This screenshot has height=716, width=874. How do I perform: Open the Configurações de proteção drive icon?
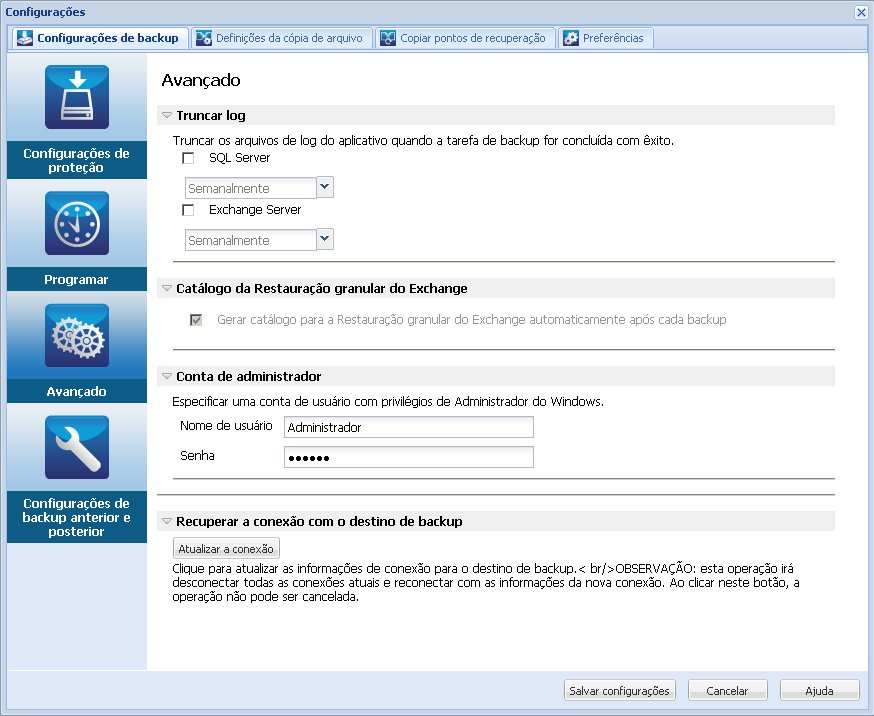(77, 97)
